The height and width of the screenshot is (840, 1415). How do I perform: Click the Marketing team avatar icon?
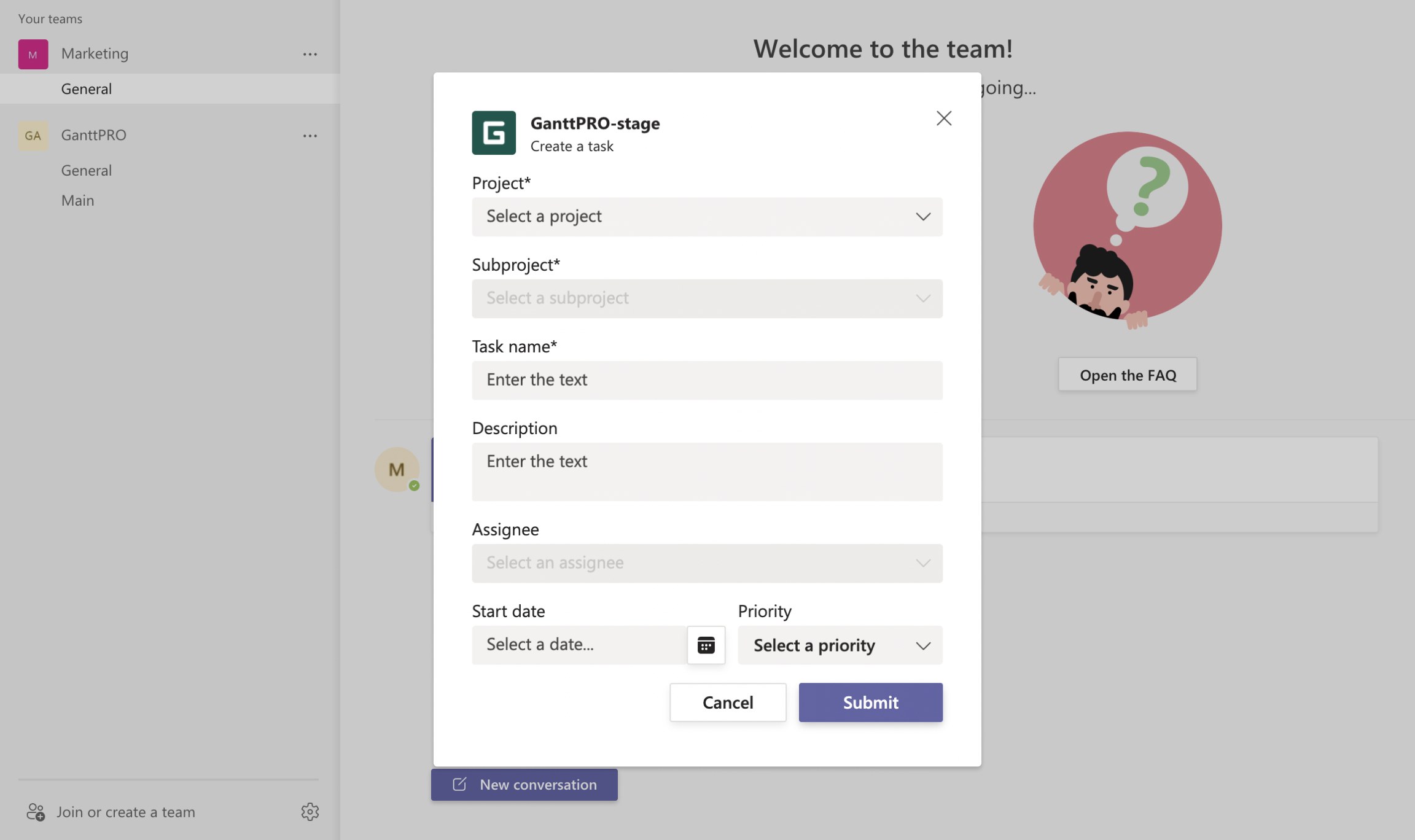coord(33,53)
